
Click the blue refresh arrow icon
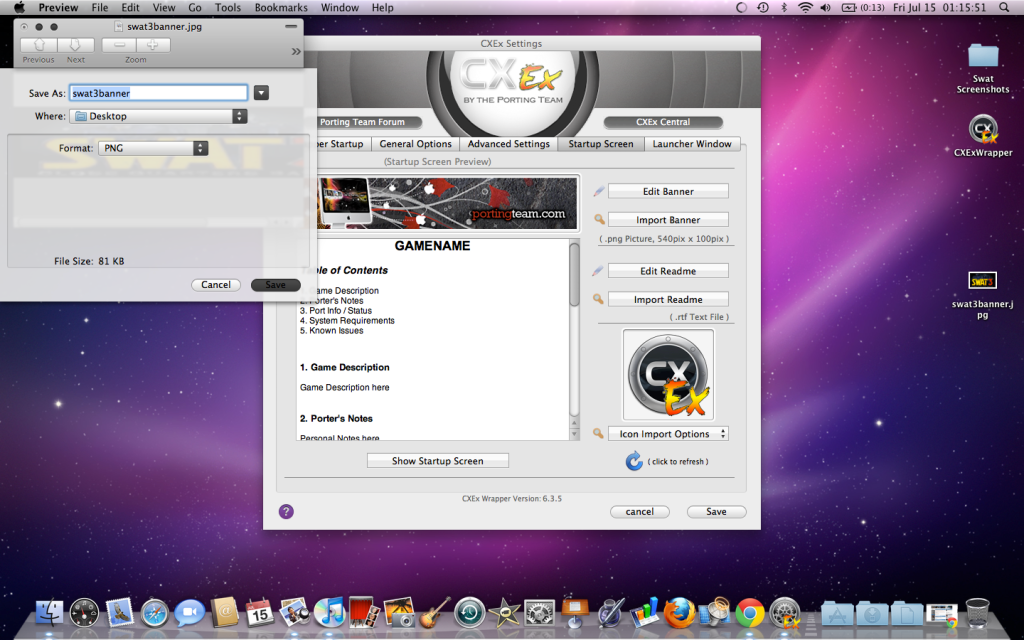pos(633,461)
